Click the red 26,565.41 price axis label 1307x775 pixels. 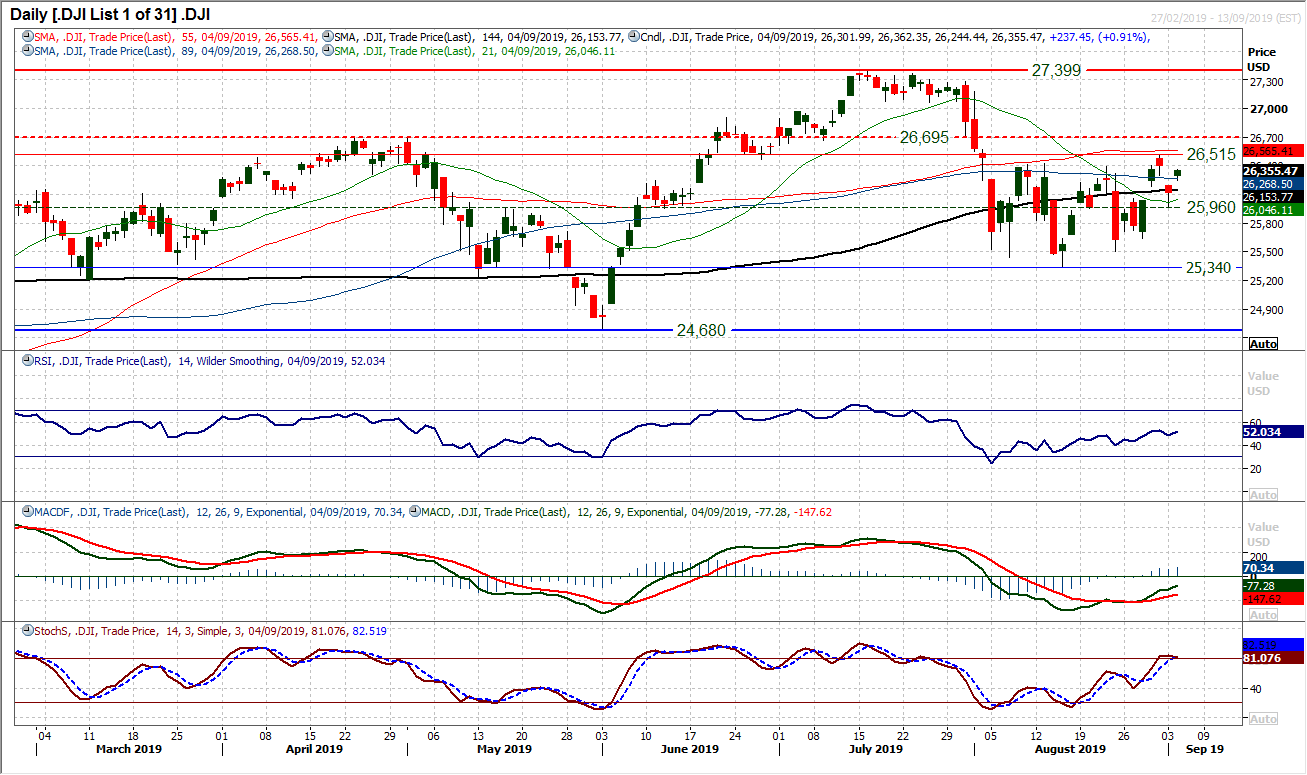pyautogui.click(x=1272, y=151)
